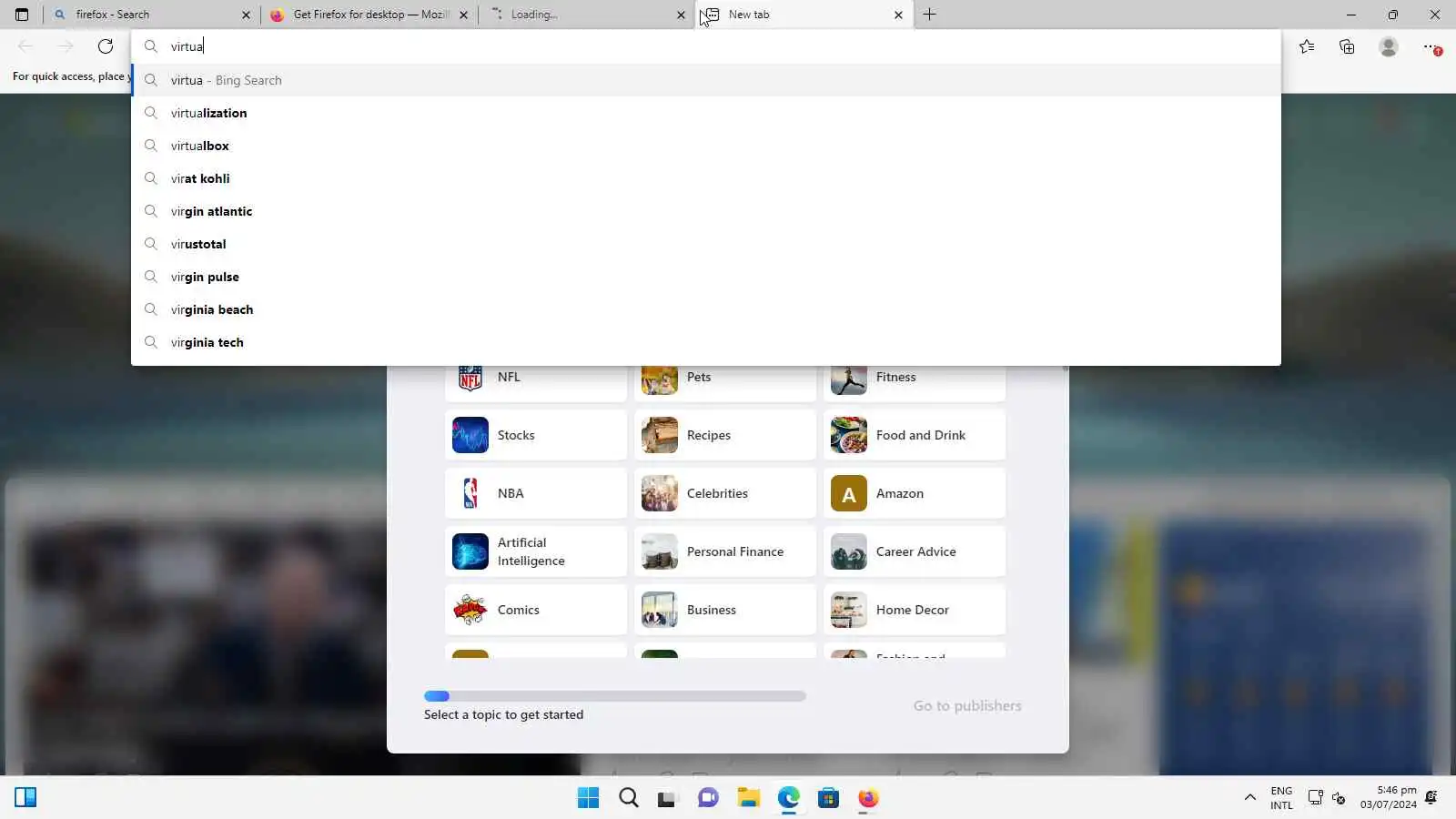Close the 'Loading...' tab
The height and width of the screenshot is (819, 1456).
tap(681, 15)
